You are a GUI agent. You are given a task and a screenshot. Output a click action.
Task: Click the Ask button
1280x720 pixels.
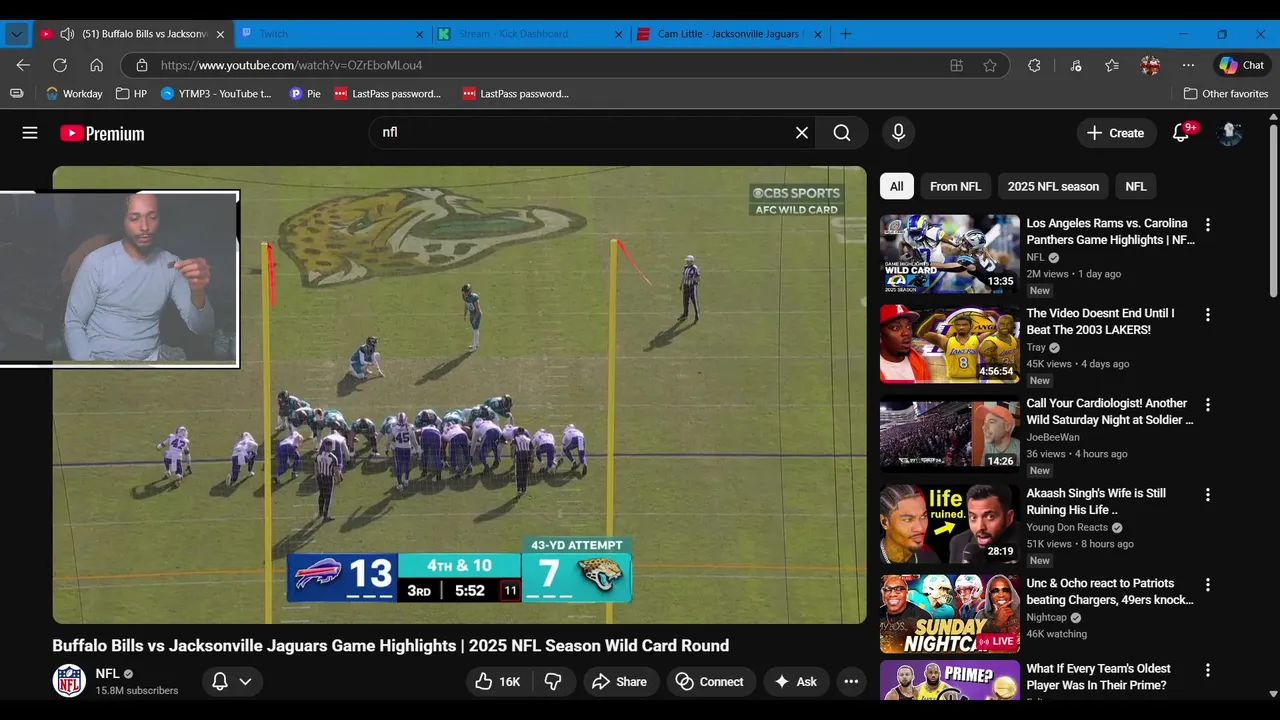(795, 682)
